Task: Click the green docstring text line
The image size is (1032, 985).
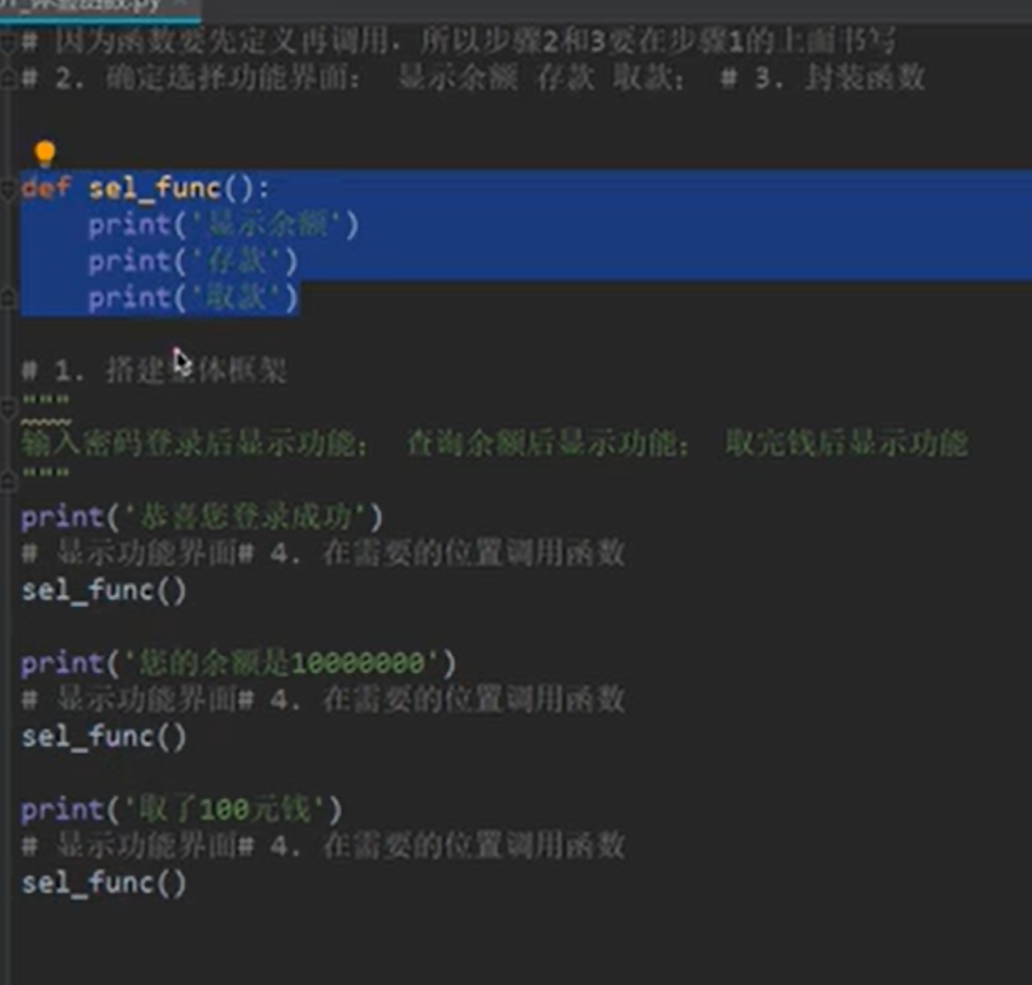Action: pyautogui.click(x=494, y=443)
